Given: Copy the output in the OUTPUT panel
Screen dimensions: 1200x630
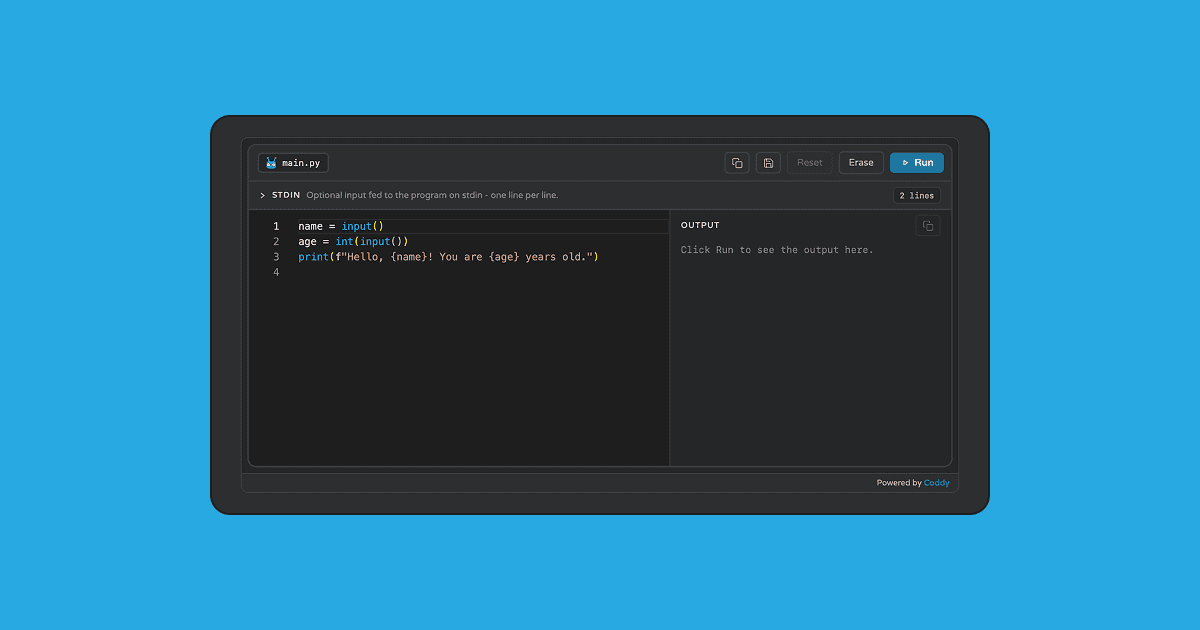Looking at the screenshot, I should coord(928,226).
